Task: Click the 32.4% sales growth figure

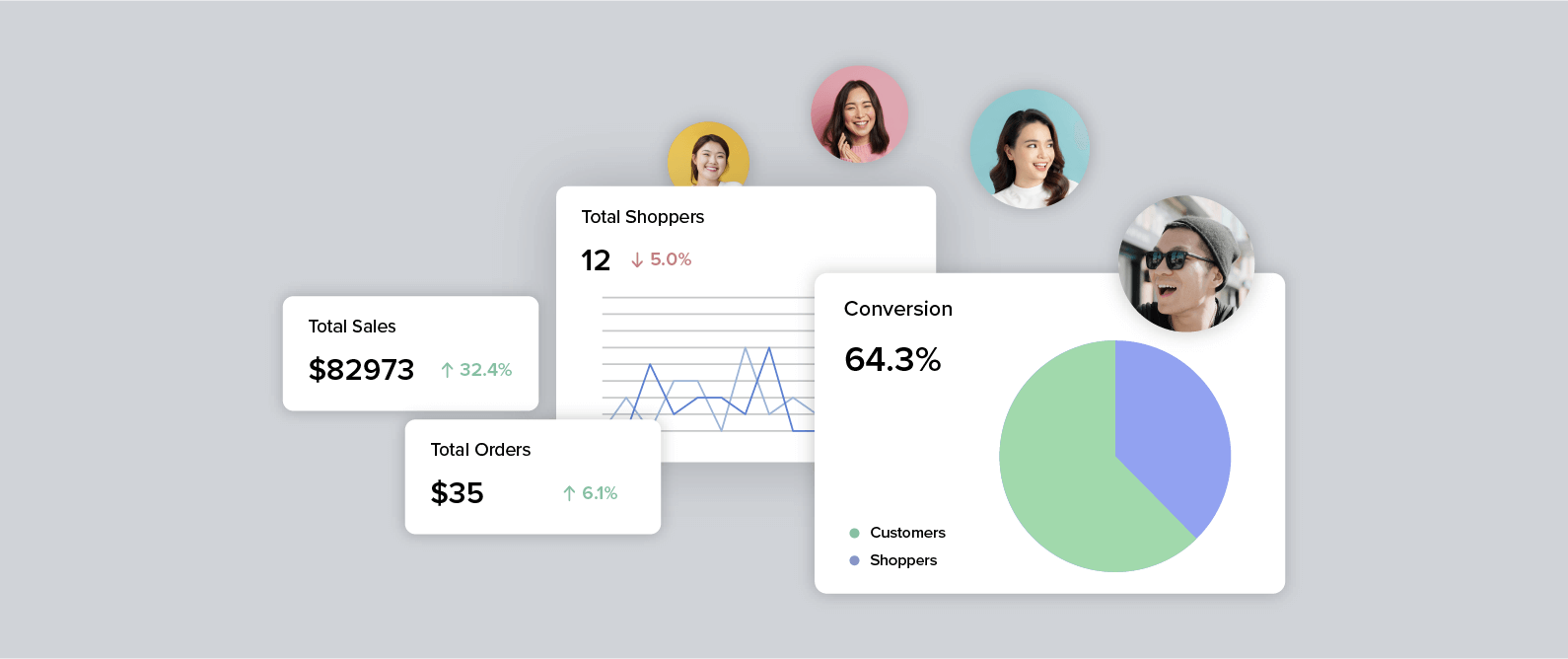Action: coord(485,370)
